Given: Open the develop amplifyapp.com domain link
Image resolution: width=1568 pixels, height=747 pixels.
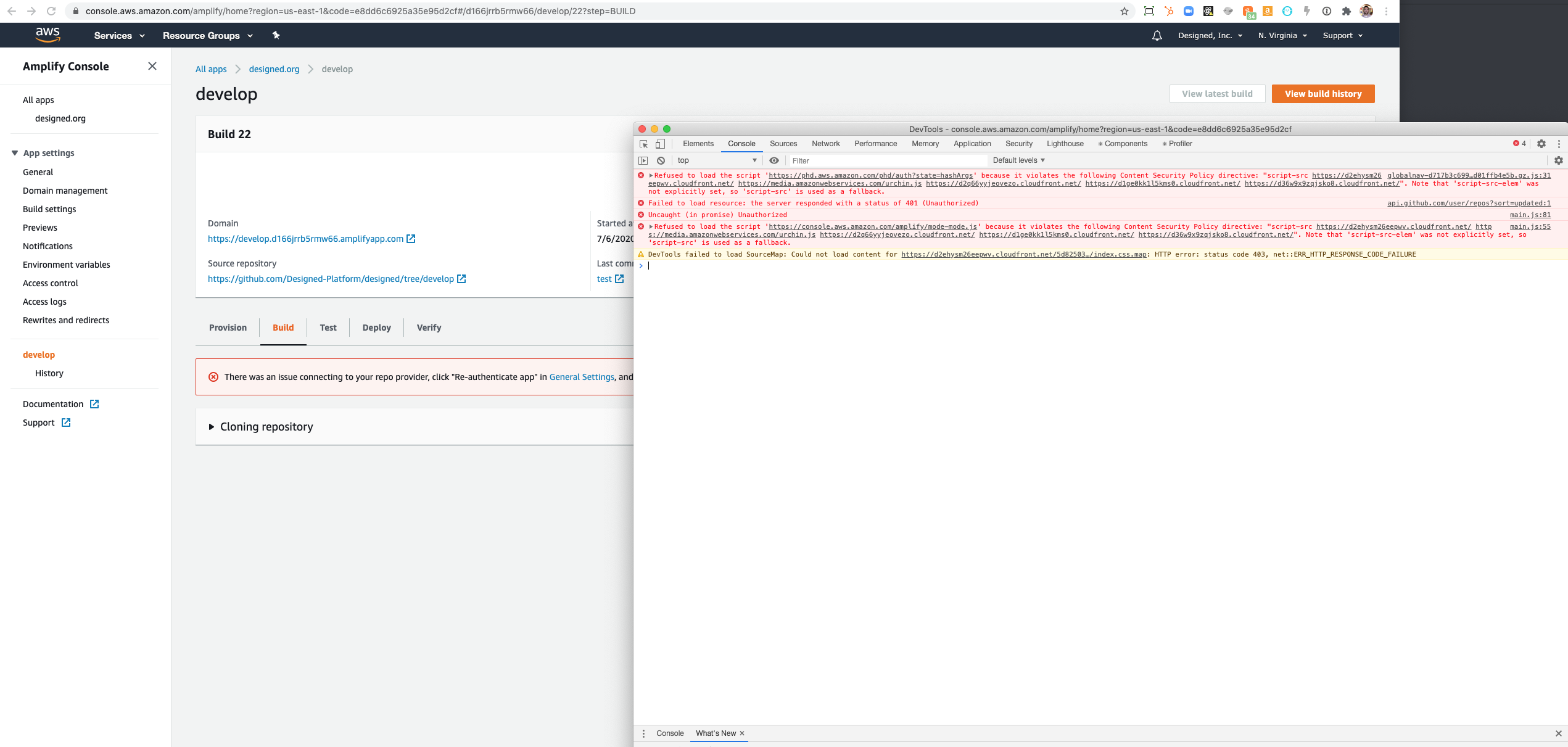Looking at the screenshot, I should click(x=305, y=239).
